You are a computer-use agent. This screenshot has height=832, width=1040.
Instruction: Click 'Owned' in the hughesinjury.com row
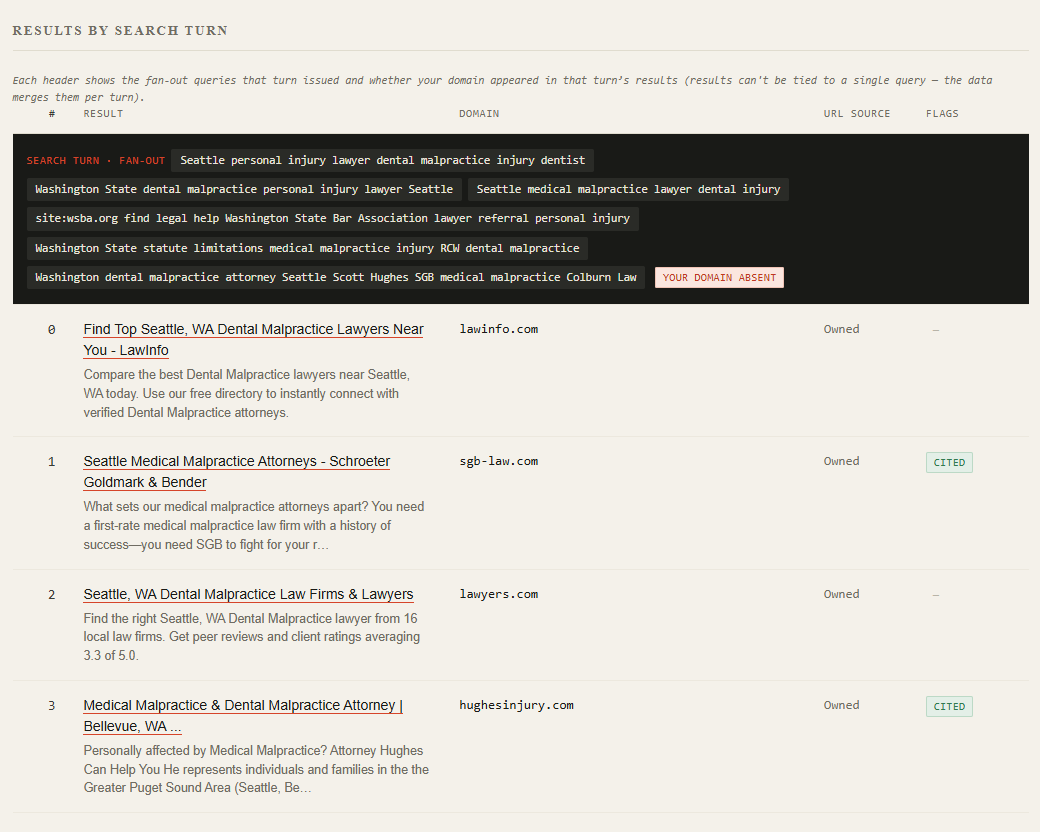tap(842, 705)
